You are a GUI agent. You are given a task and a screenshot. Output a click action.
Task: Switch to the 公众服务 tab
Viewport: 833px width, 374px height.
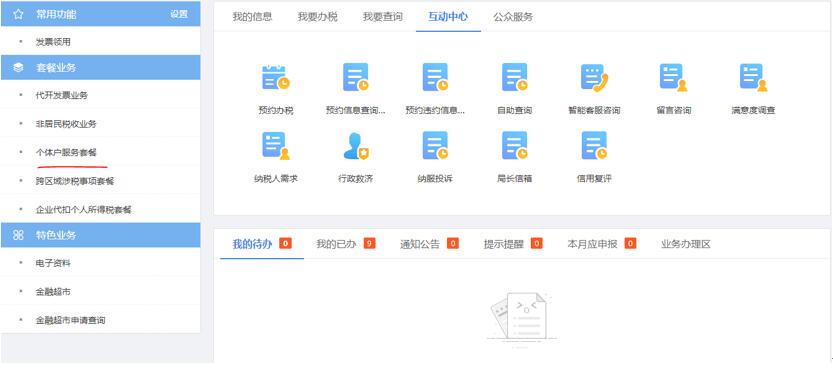pos(513,16)
